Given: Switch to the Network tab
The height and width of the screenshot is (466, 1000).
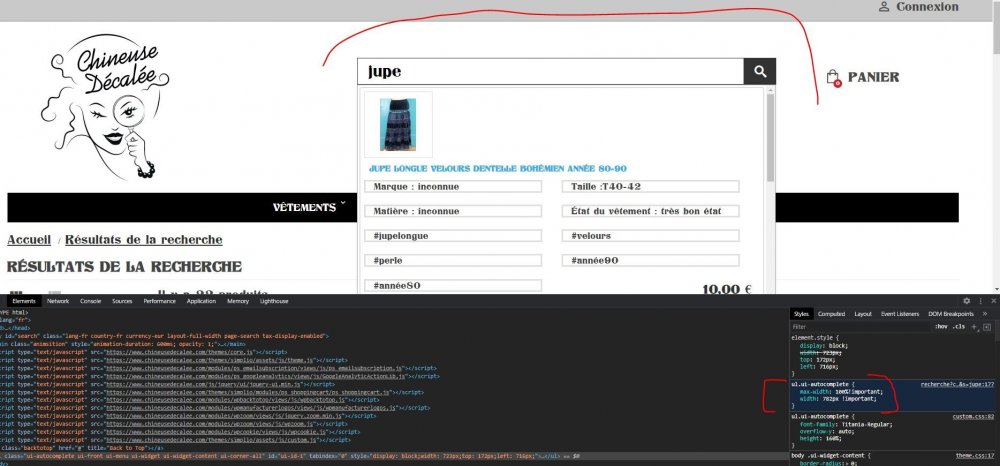Looking at the screenshot, I should coord(58,301).
